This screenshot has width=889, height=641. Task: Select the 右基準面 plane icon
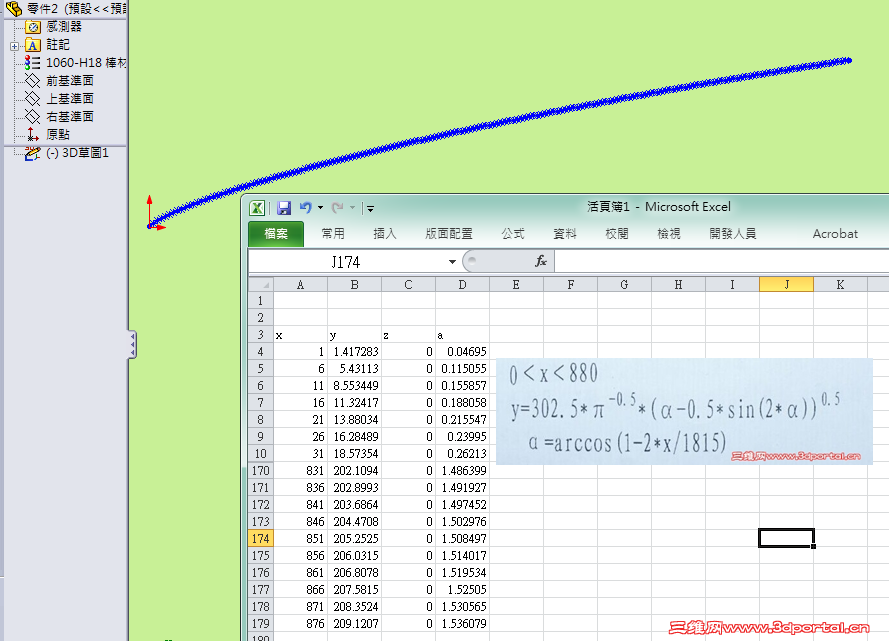point(34,116)
